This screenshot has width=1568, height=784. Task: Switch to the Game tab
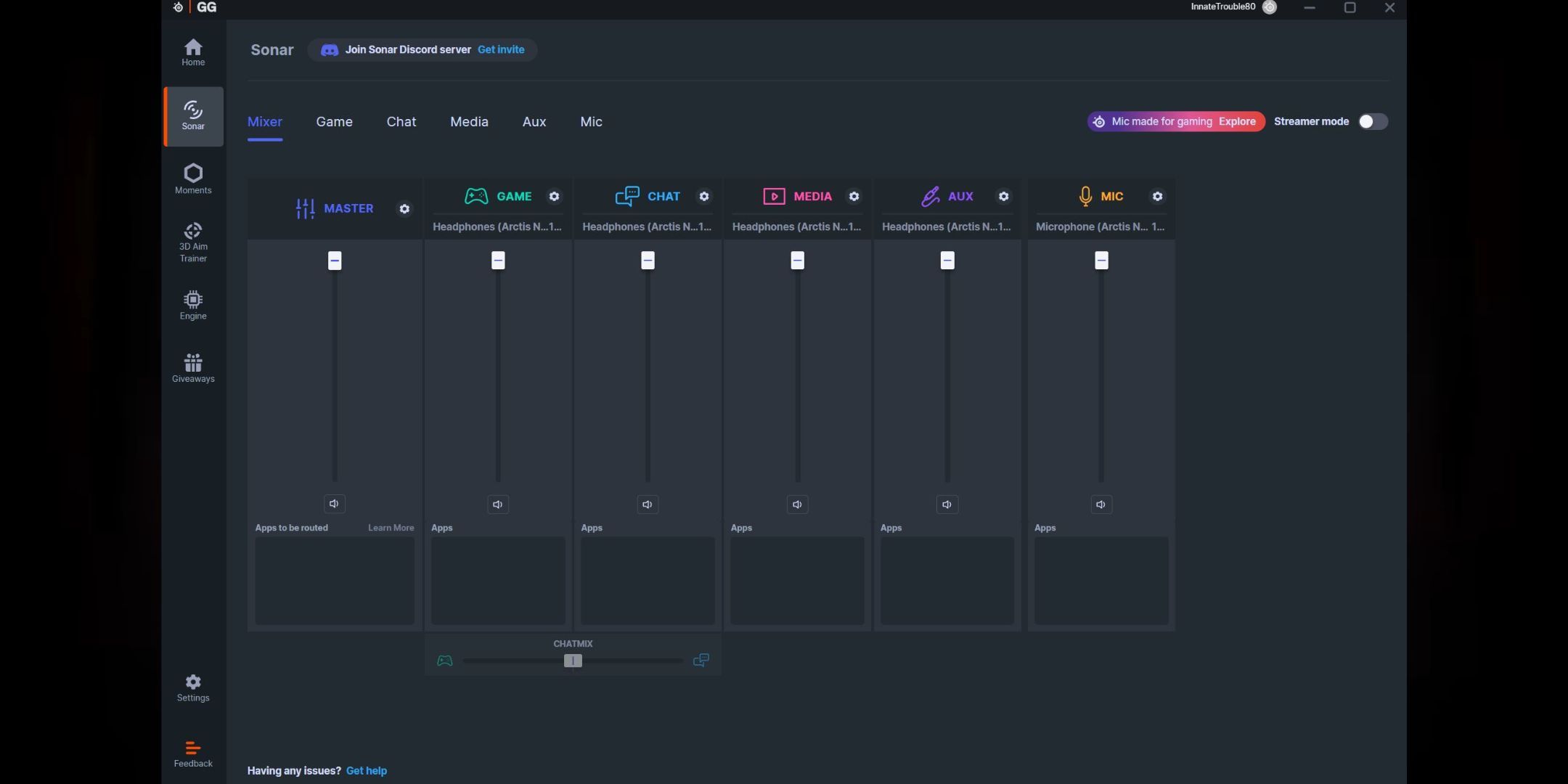[333, 121]
